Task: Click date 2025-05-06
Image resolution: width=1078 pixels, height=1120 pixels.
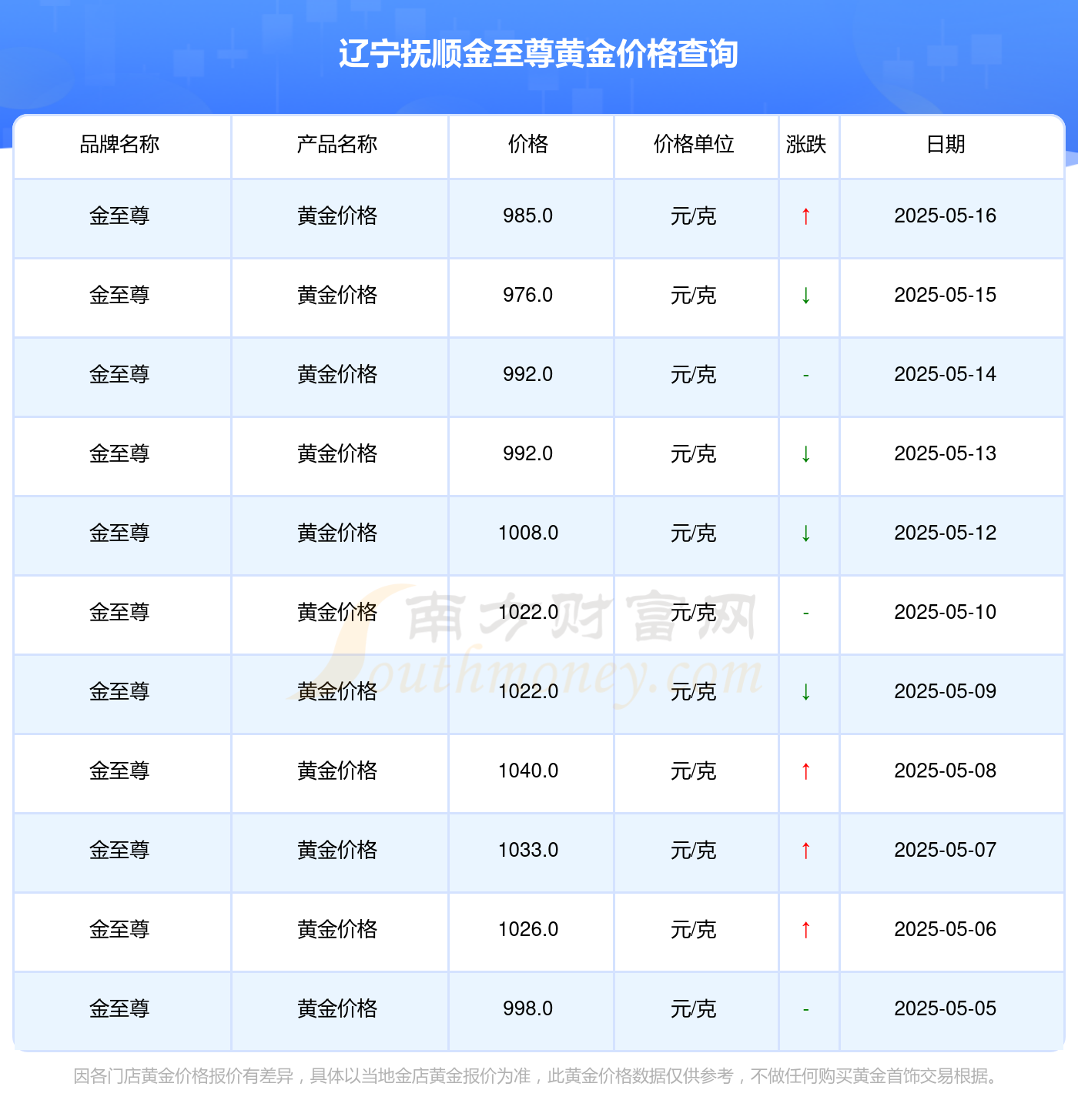Action: coord(946,930)
